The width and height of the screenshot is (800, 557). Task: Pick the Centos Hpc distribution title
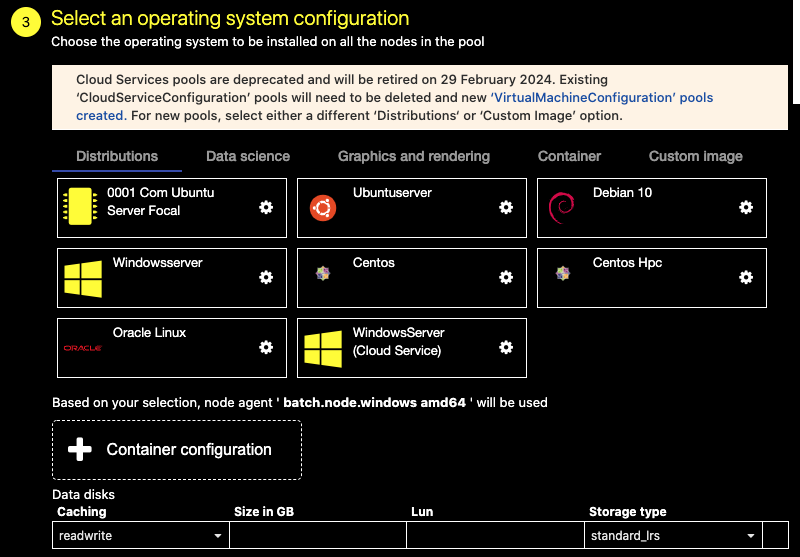(x=628, y=263)
